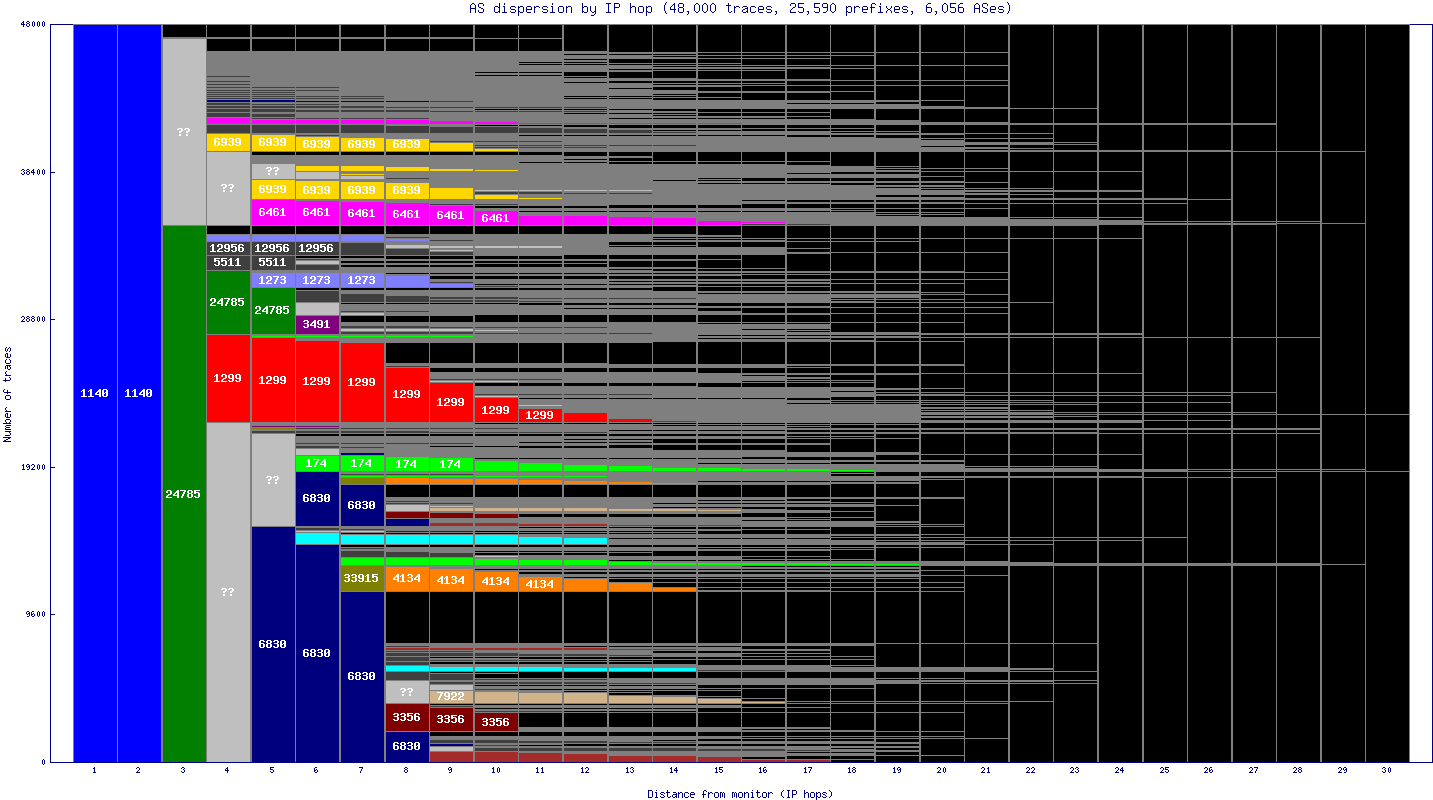Click the 'Distance from monitor (IP hops)' axis label
Screen dimensions: 1433x800
[740, 794]
